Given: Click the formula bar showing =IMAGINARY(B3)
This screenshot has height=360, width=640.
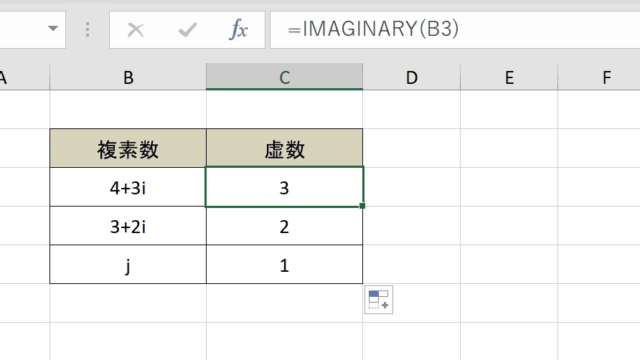Looking at the screenshot, I should tap(455, 30).
